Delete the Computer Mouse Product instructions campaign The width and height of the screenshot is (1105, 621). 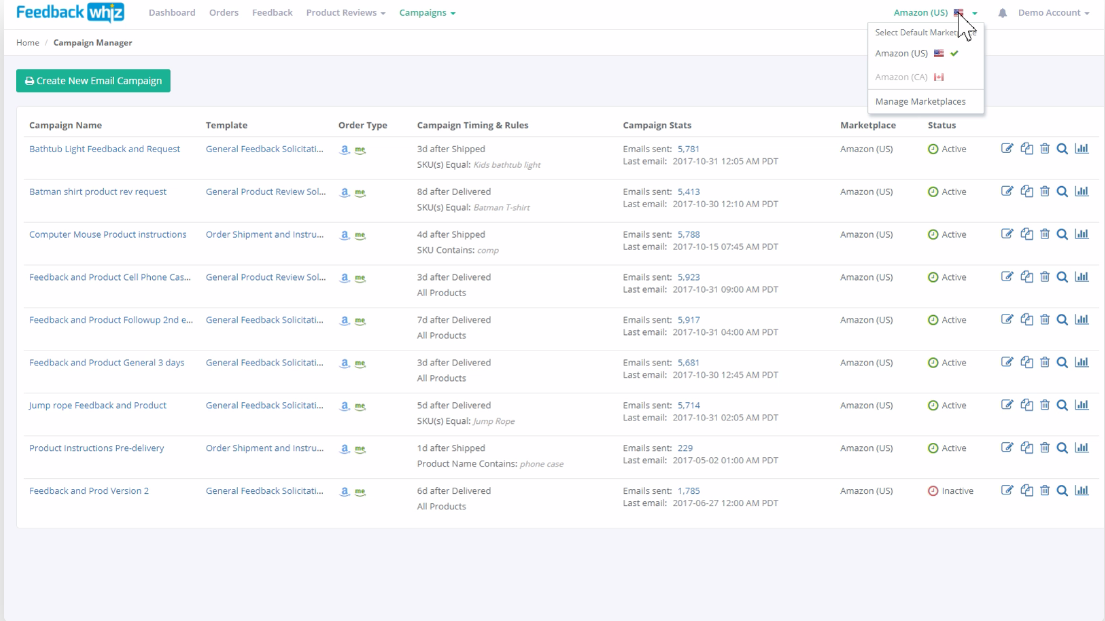(1044, 234)
